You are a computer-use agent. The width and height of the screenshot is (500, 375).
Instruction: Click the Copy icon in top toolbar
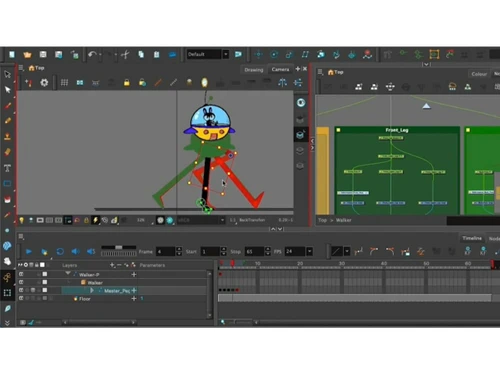click(141, 55)
